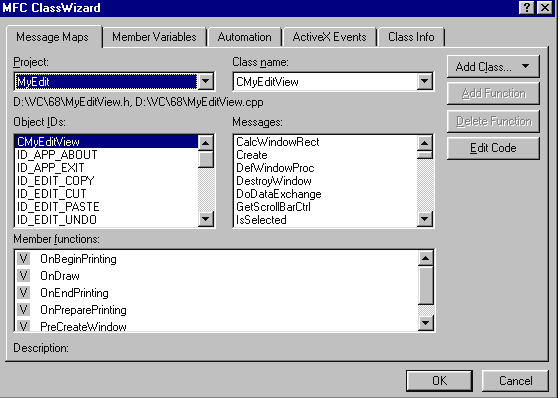
Task: Click Member functions scrollbar down arrow
Action: tap(425, 323)
